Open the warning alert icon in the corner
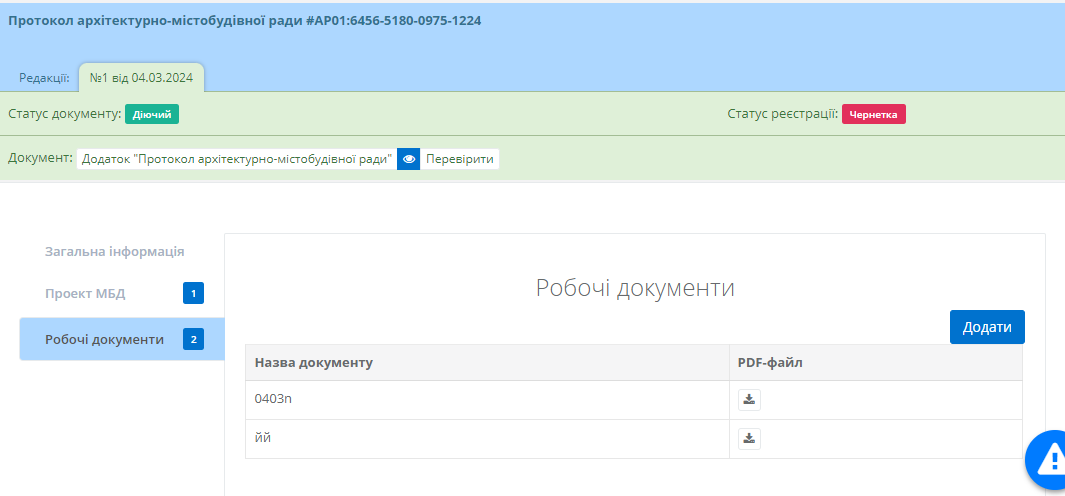This screenshot has height=496, width=1065. pyautogui.click(x=1048, y=459)
